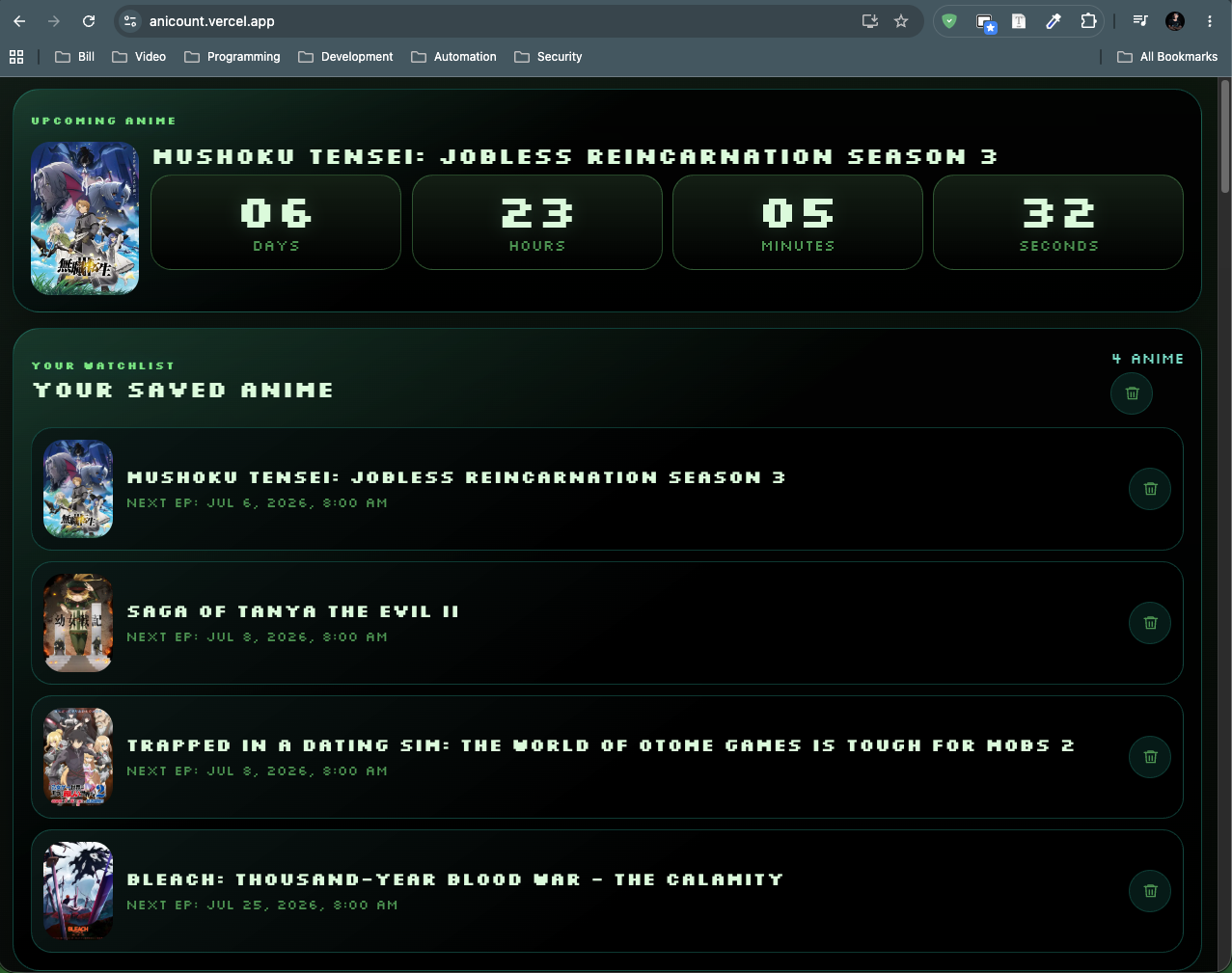Open the green shield extension

949,21
